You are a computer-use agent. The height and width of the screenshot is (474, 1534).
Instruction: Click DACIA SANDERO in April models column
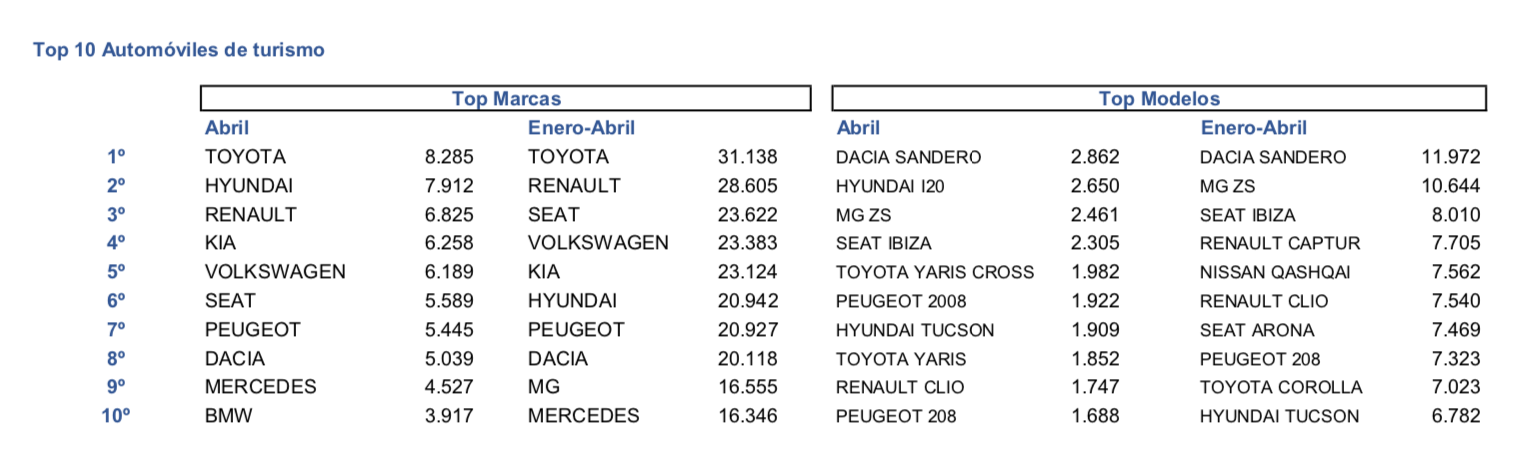click(909, 158)
